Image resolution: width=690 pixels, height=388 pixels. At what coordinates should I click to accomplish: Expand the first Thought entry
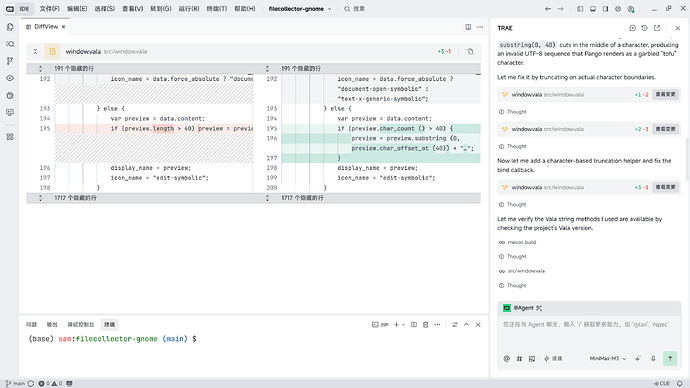tap(513, 112)
